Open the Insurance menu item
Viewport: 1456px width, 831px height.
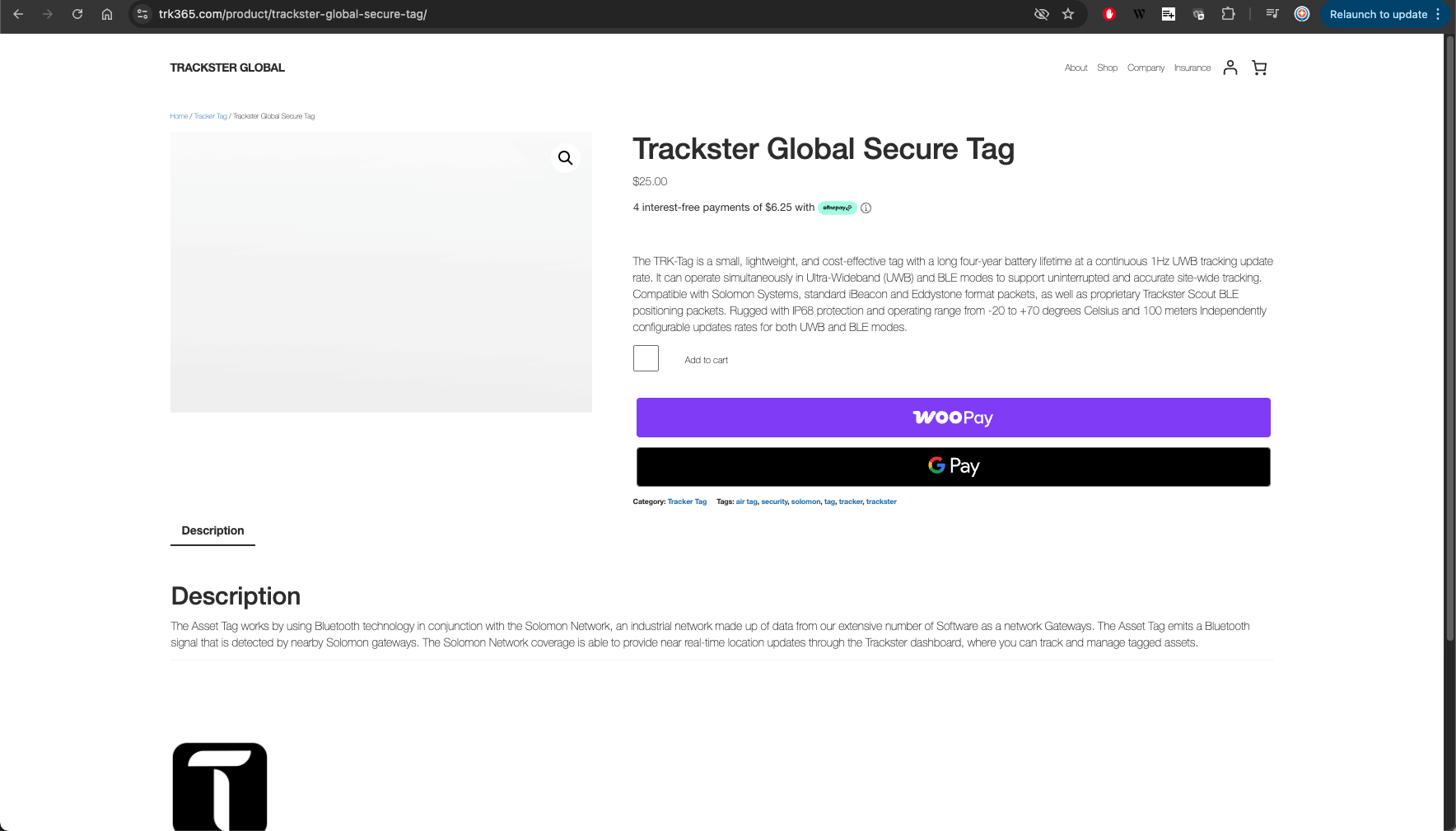click(x=1192, y=68)
